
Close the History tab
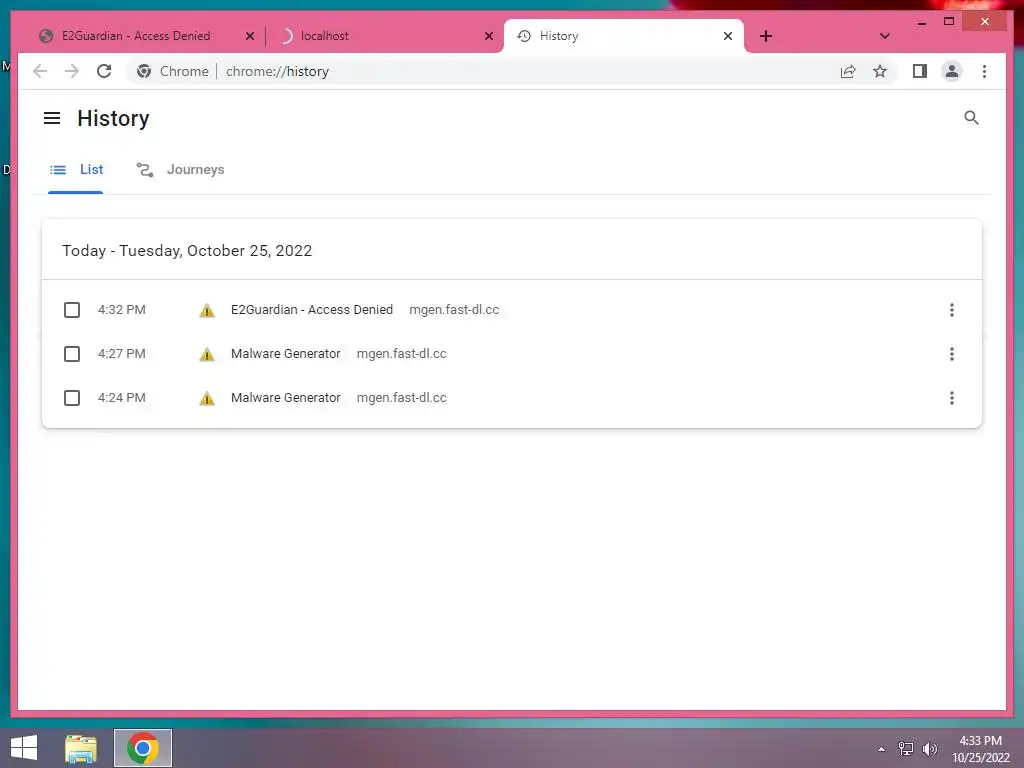click(x=728, y=36)
